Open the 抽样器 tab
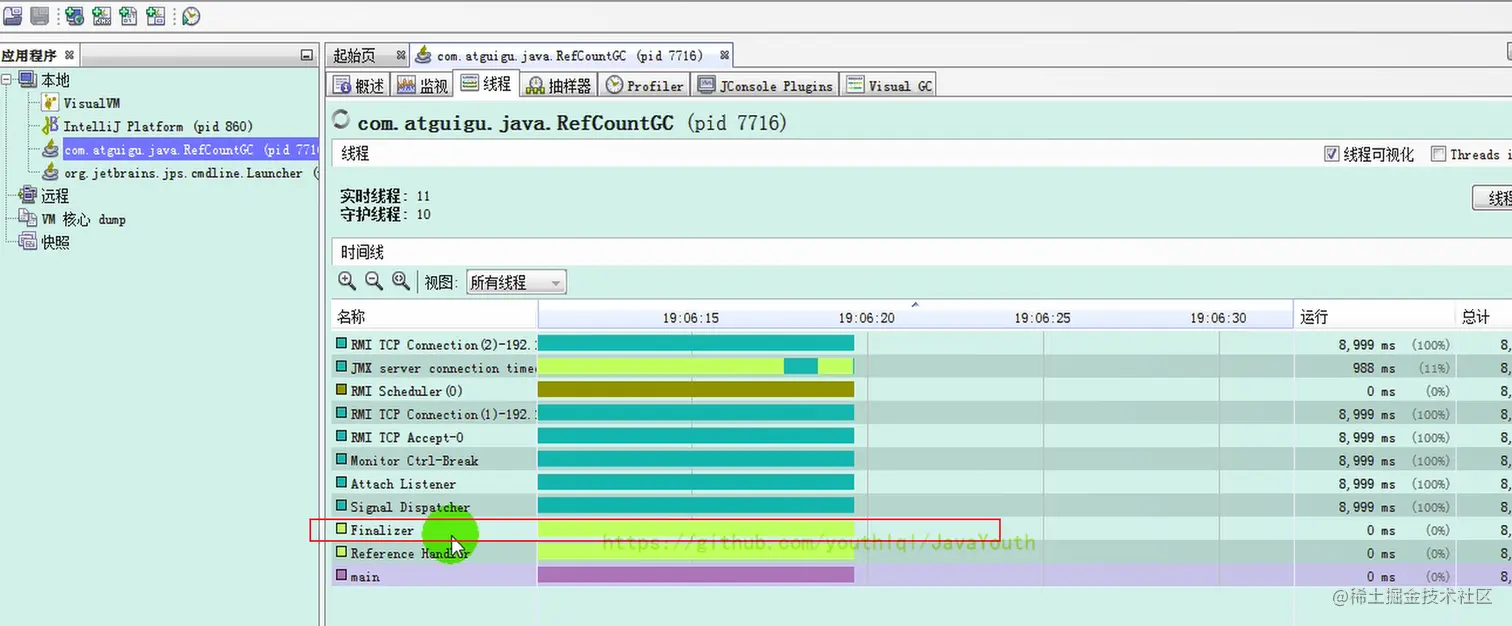This screenshot has width=1512, height=626. pos(560,85)
